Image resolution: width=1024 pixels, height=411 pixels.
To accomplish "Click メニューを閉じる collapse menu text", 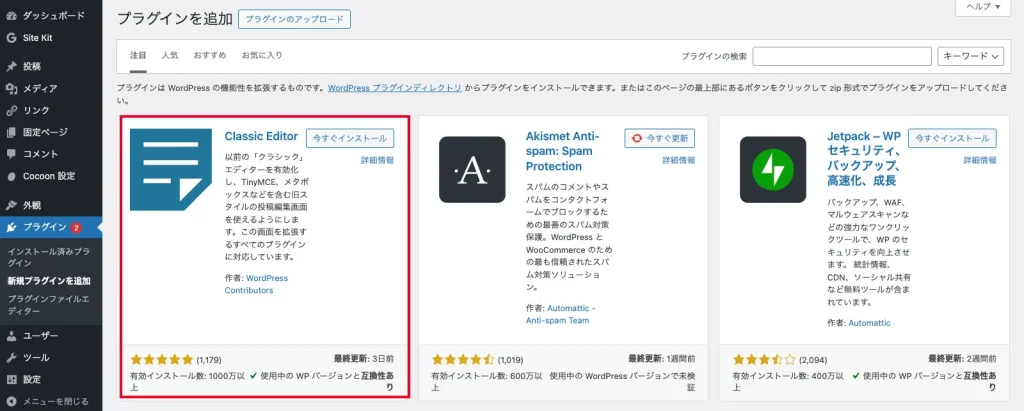I will click(x=56, y=401).
